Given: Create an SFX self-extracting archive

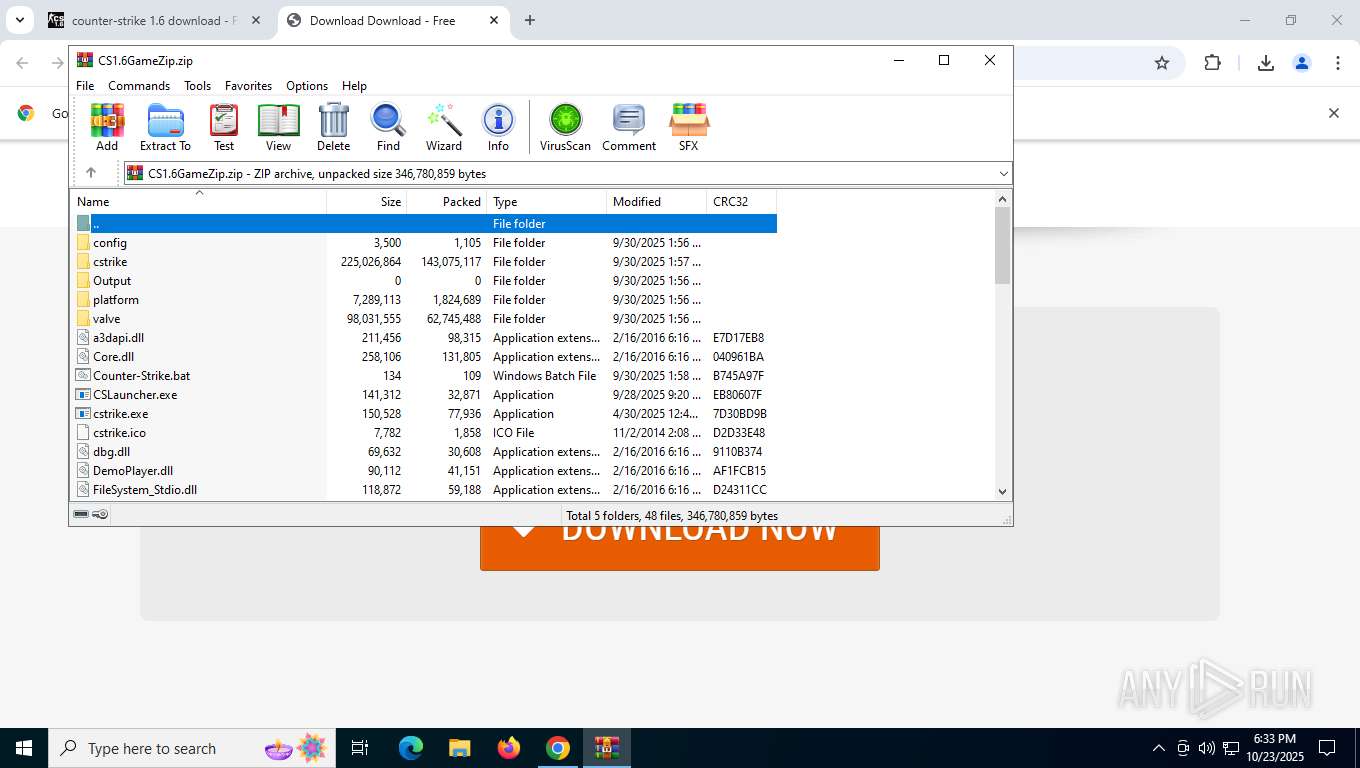Looking at the screenshot, I should (x=688, y=127).
